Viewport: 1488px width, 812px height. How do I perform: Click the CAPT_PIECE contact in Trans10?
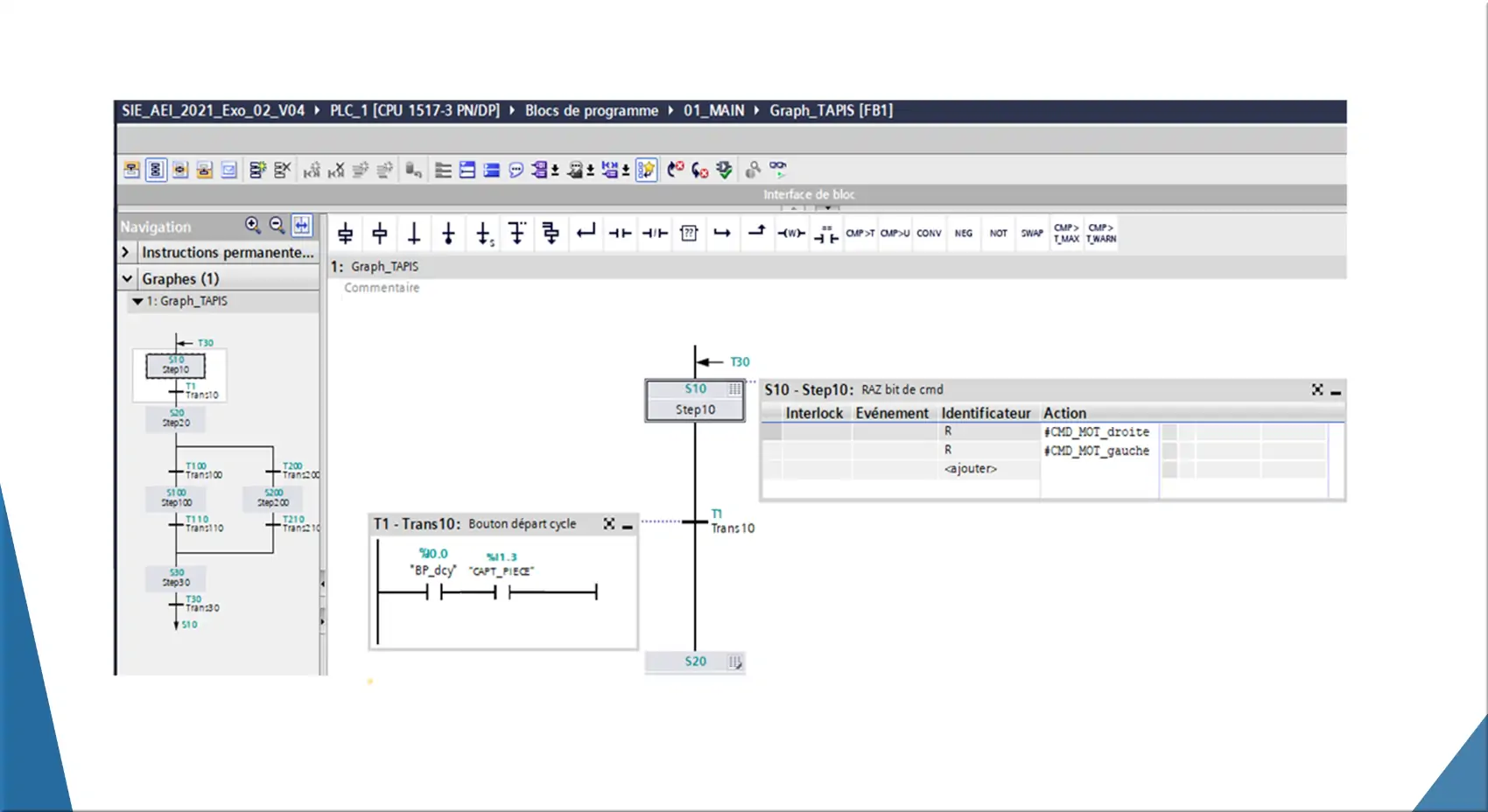coord(502,592)
